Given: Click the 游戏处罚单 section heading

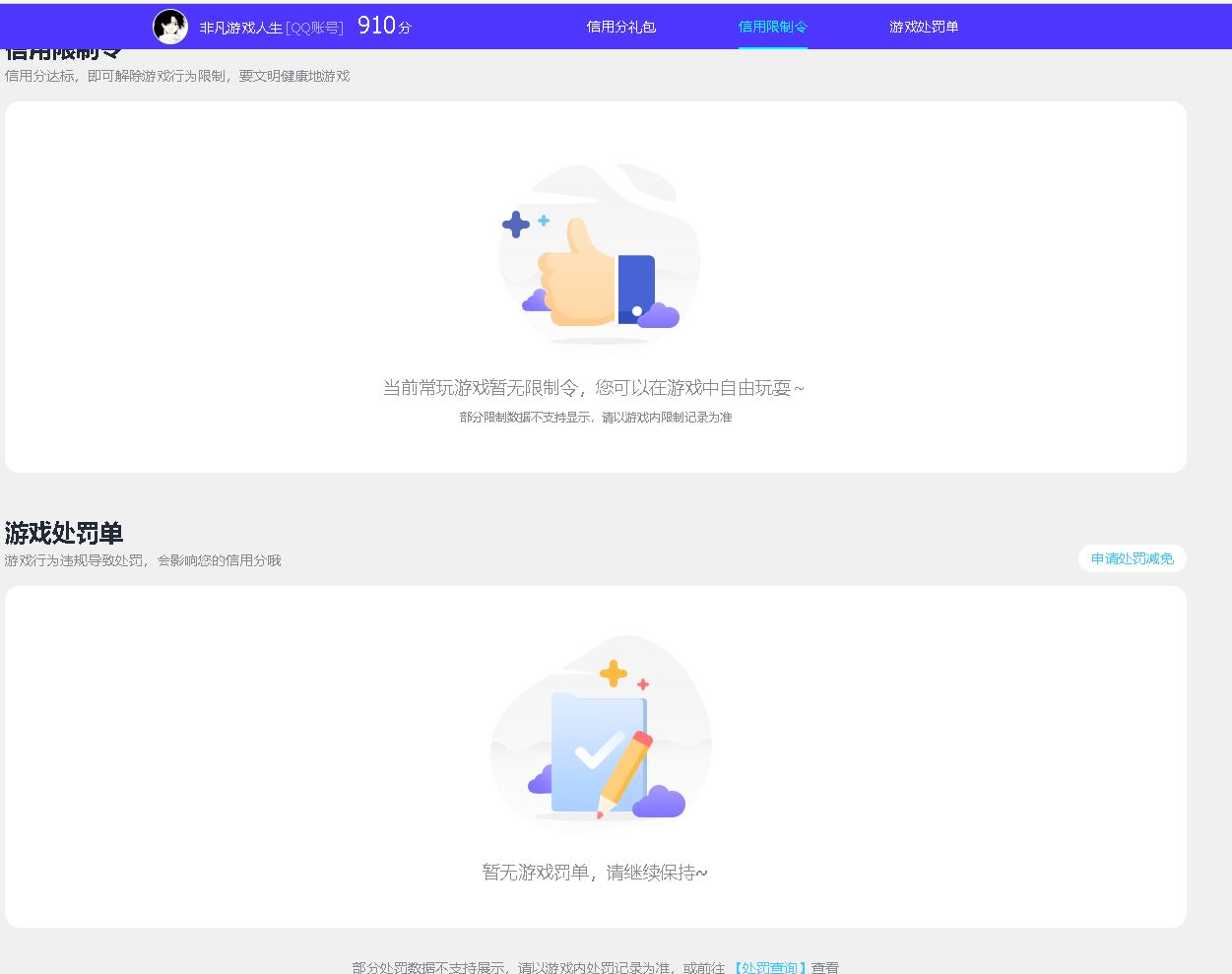Looking at the screenshot, I should [x=64, y=533].
